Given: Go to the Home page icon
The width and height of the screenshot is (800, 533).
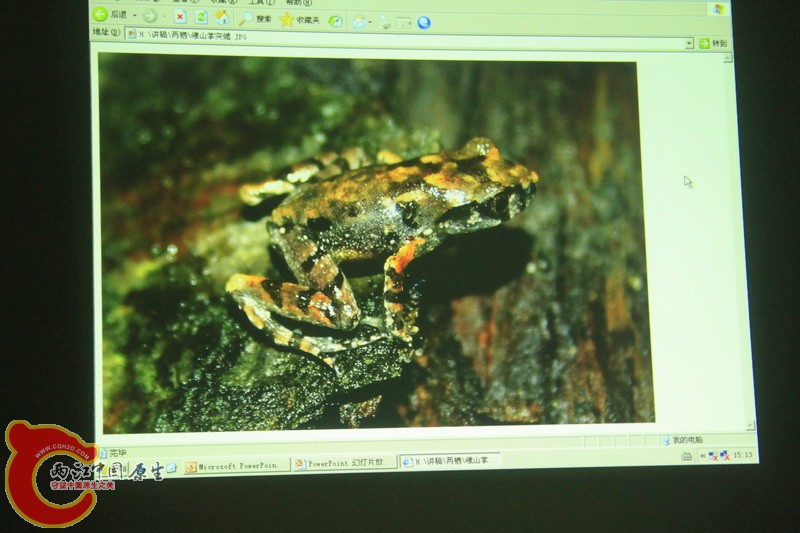Looking at the screenshot, I should coord(222,18).
